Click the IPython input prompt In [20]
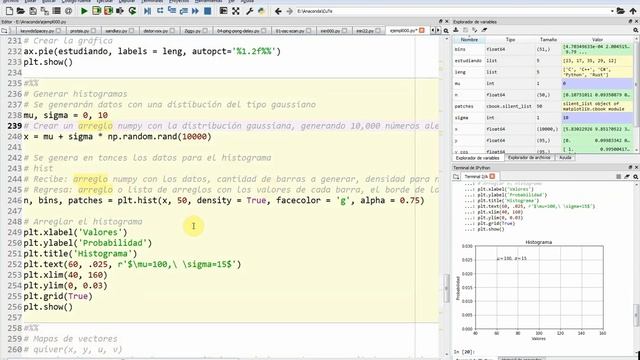The height and width of the screenshot is (360, 640). click(464, 351)
